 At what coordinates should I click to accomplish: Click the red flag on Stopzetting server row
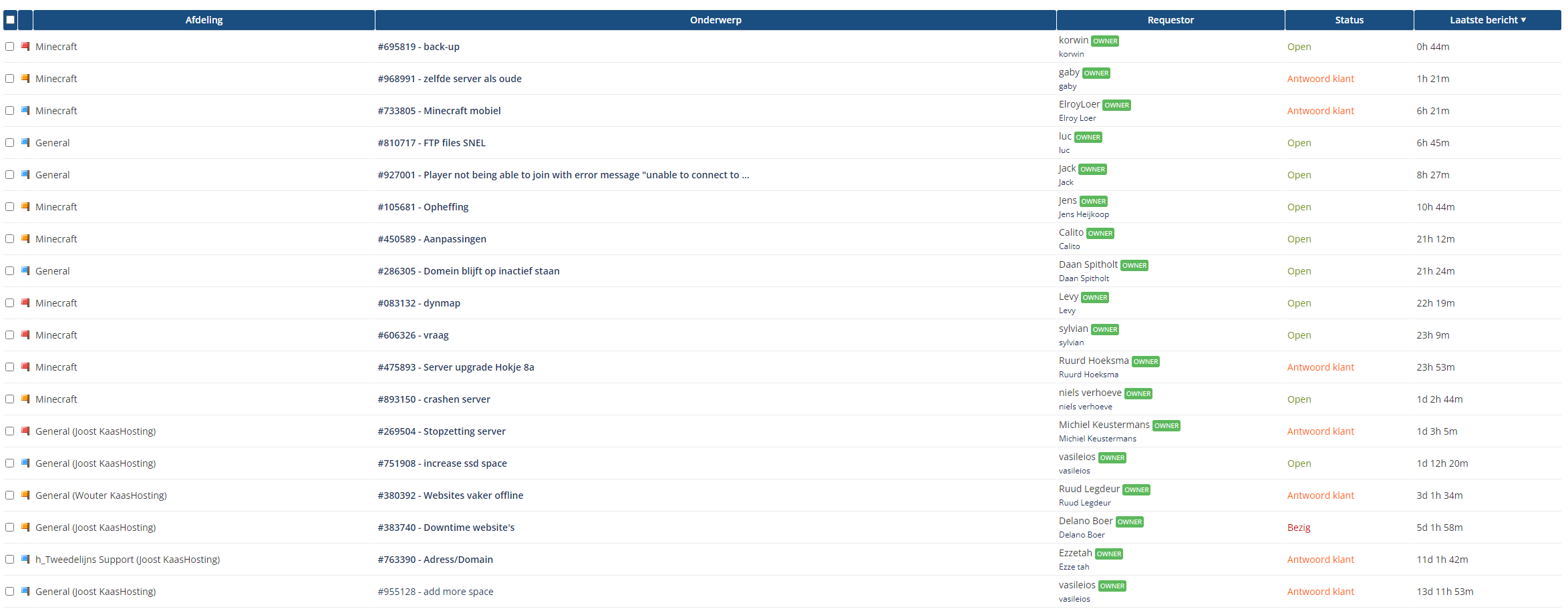(x=25, y=431)
